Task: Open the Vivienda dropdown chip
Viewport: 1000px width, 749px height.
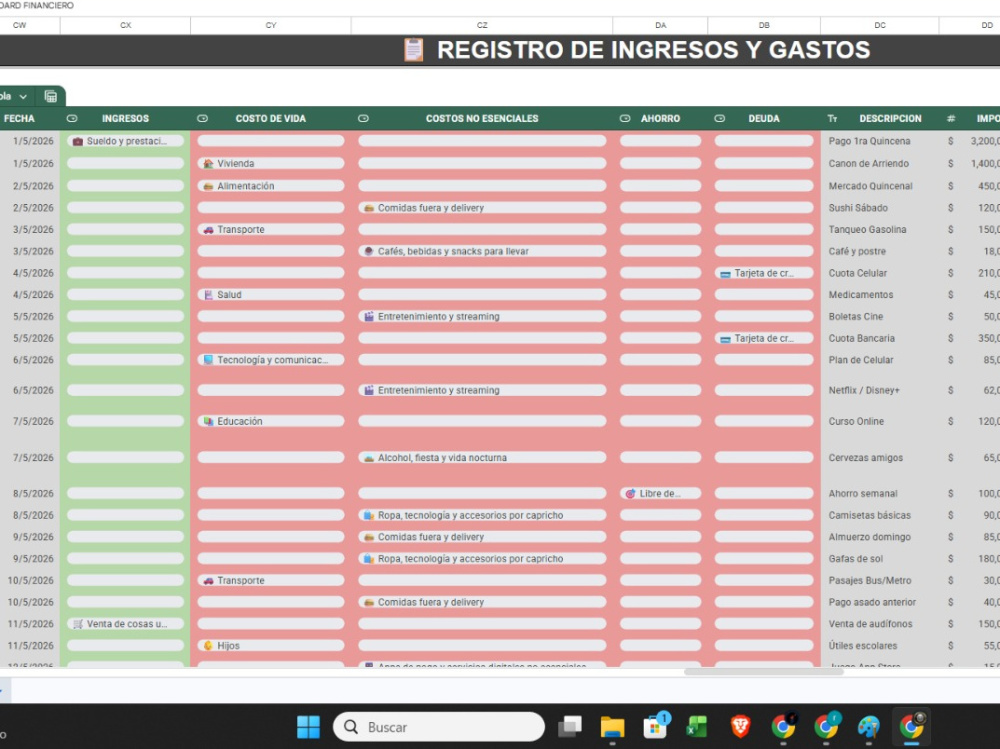Action: 270,163
